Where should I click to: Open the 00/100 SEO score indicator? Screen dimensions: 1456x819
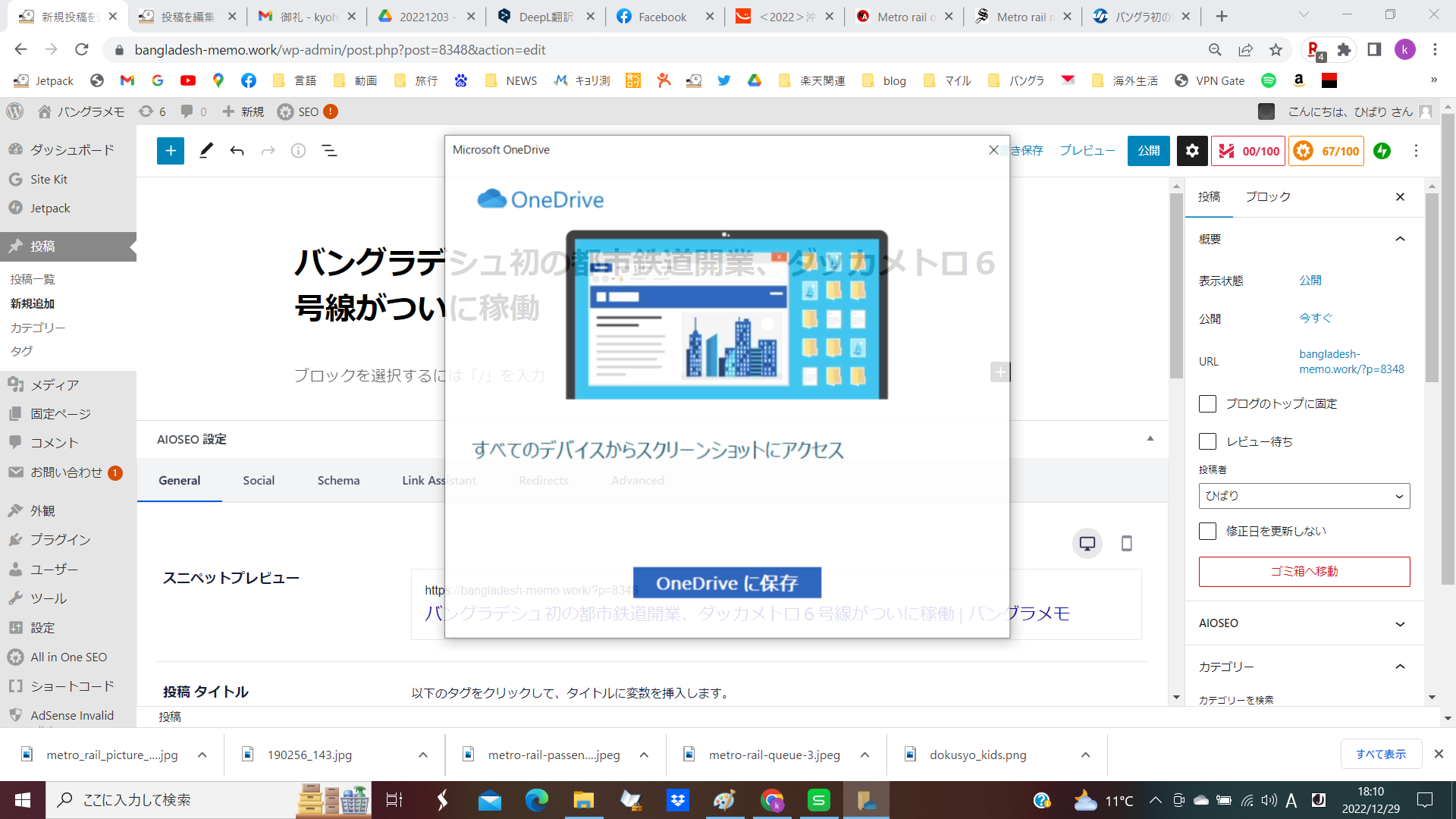pyautogui.click(x=1248, y=151)
